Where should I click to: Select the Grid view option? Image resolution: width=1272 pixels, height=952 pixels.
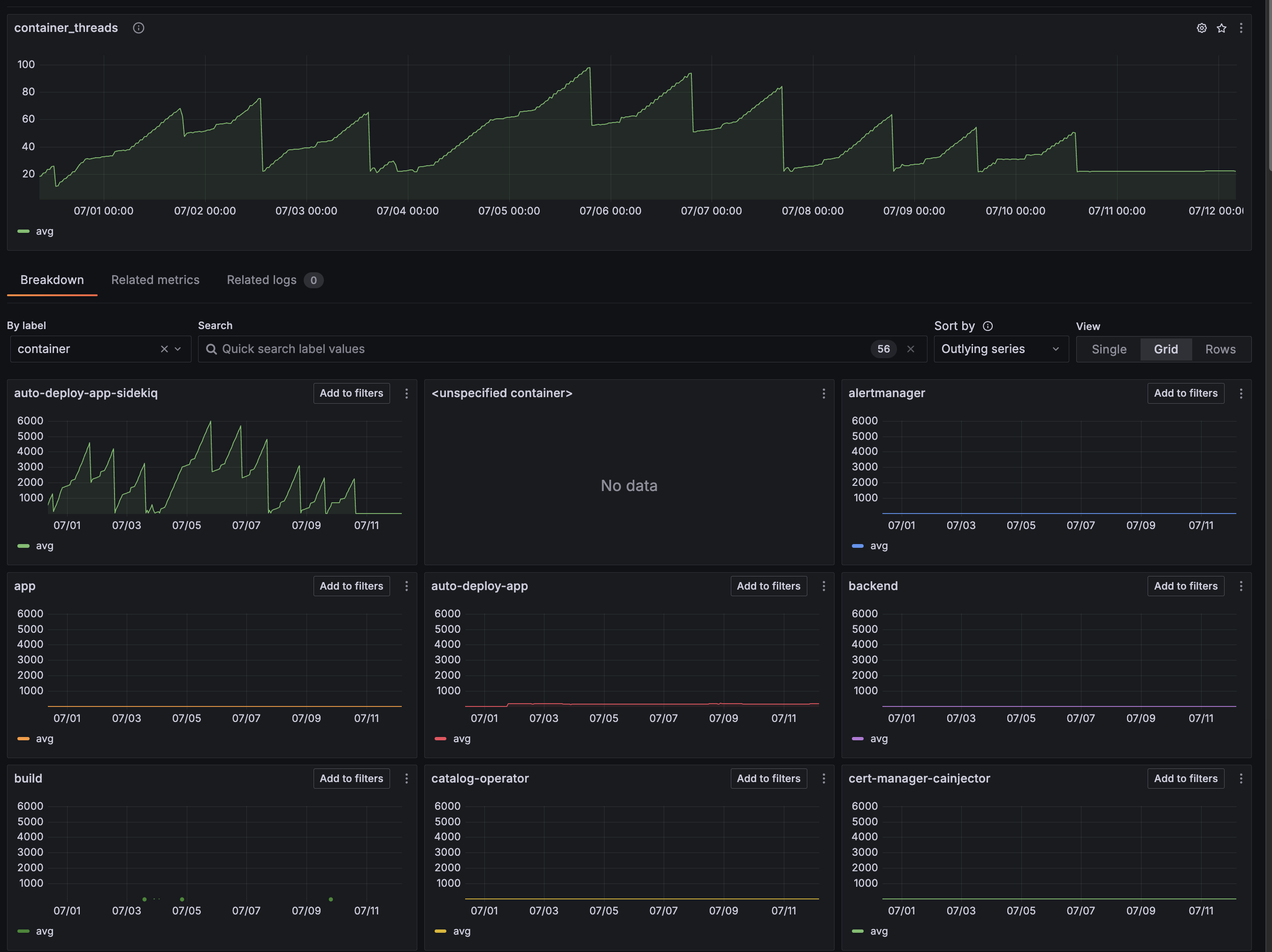click(x=1165, y=350)
